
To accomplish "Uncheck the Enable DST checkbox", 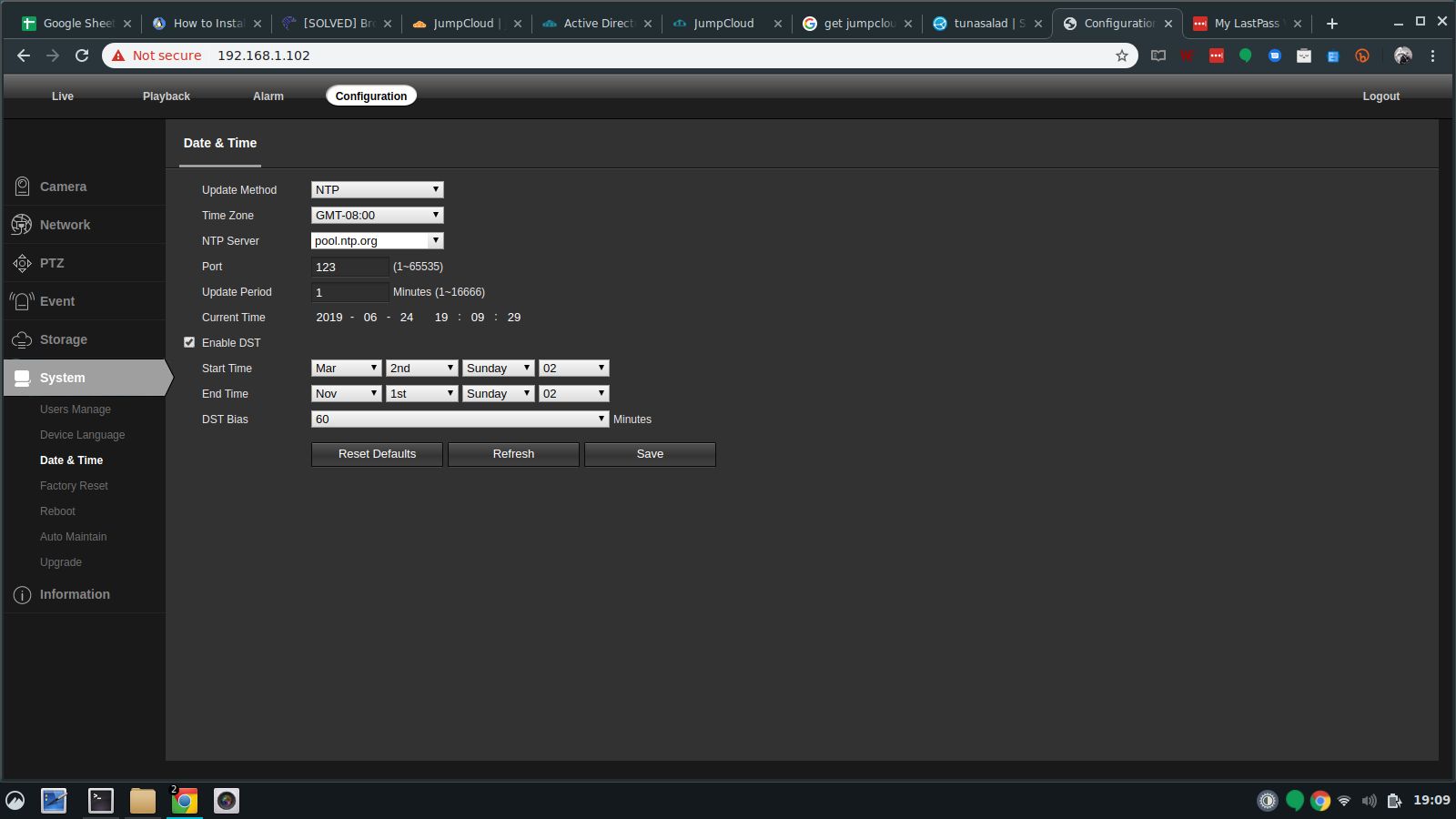I will (x=189, y=343).
